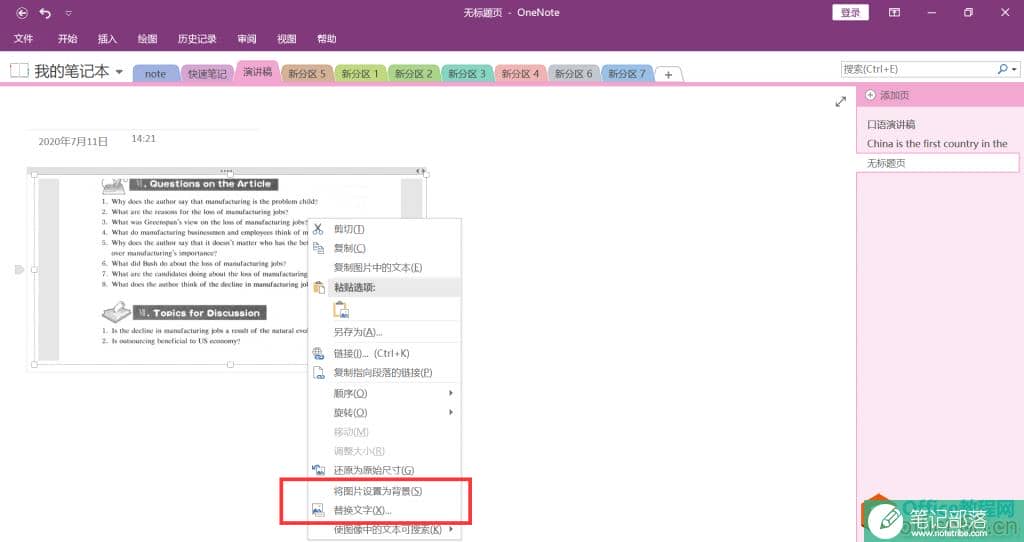Screen dimensions: 1024x542
Task: Open the search scope dropdown arrow
Action: pyautogui.click(x=1014, y=69)
